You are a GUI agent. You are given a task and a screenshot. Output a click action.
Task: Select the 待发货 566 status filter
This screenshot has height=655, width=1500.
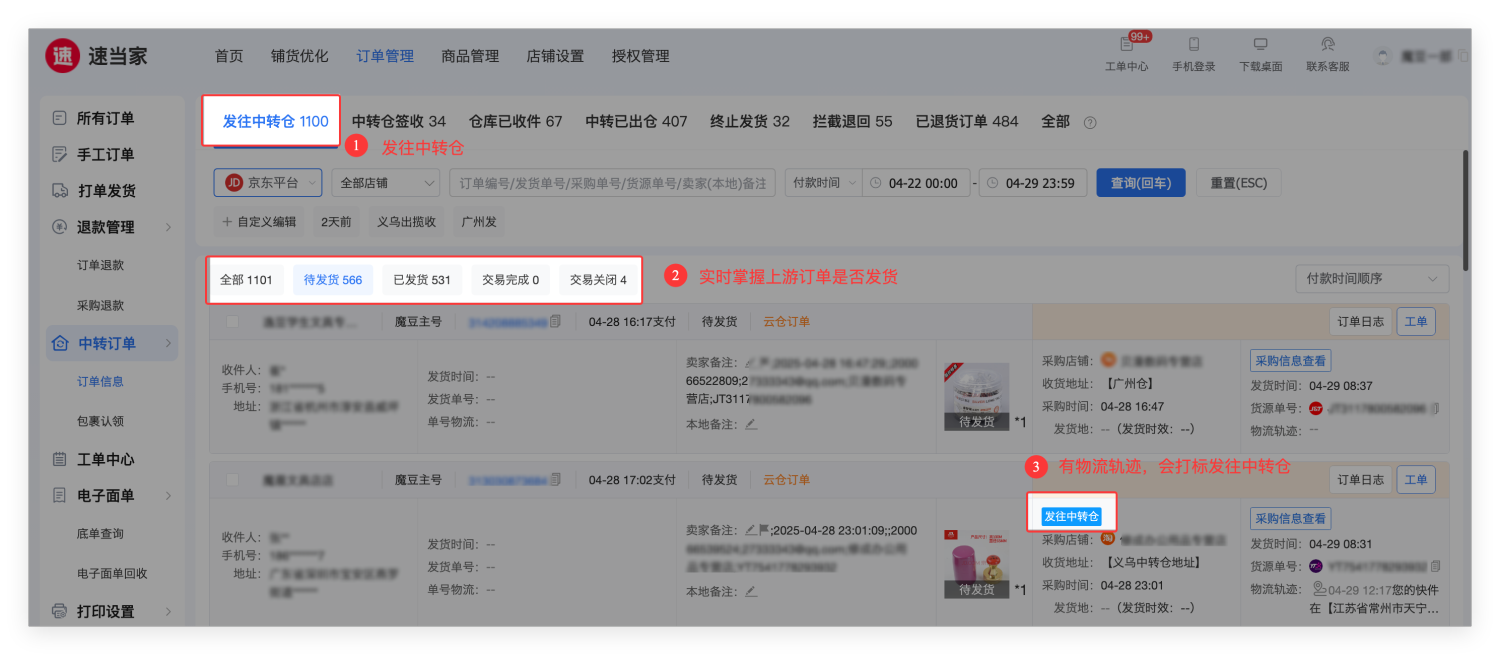click(x=332, y=280)
